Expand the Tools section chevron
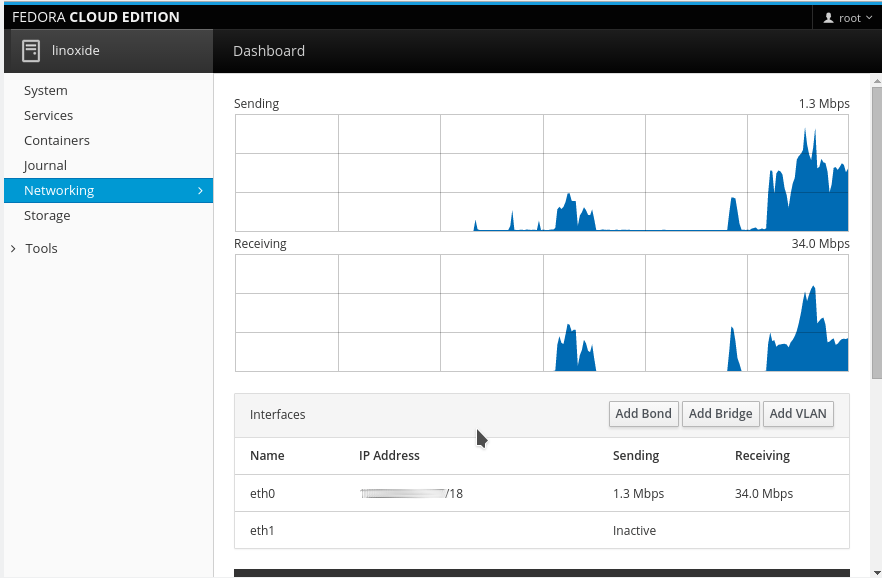This screenshot has height=578, width=882. [13, 249]
